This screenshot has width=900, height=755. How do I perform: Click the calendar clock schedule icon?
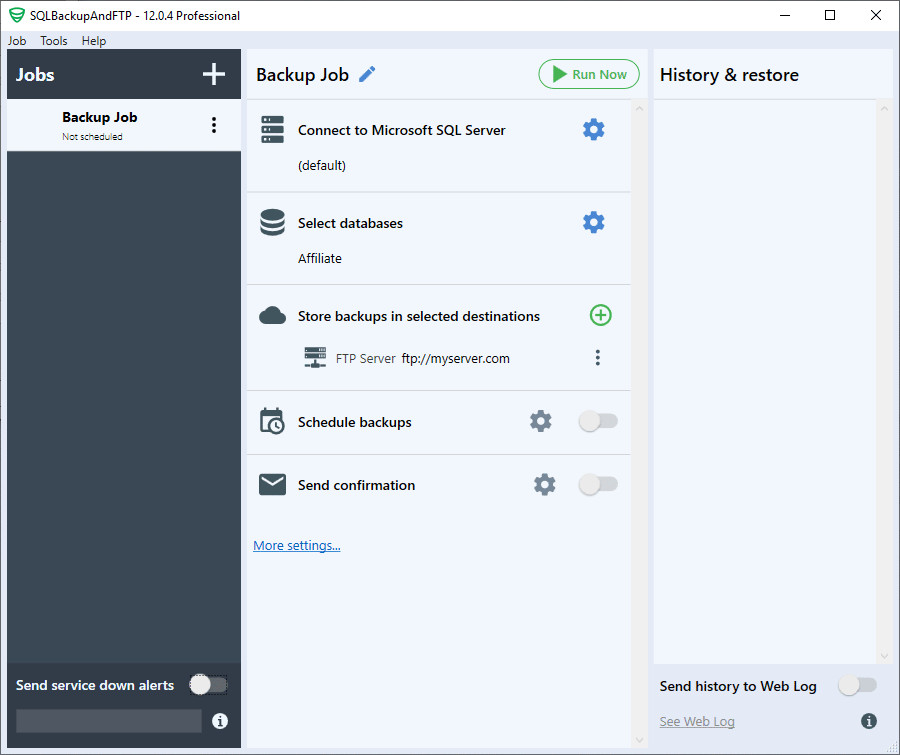pyautogui.click(x=271, y=421)
